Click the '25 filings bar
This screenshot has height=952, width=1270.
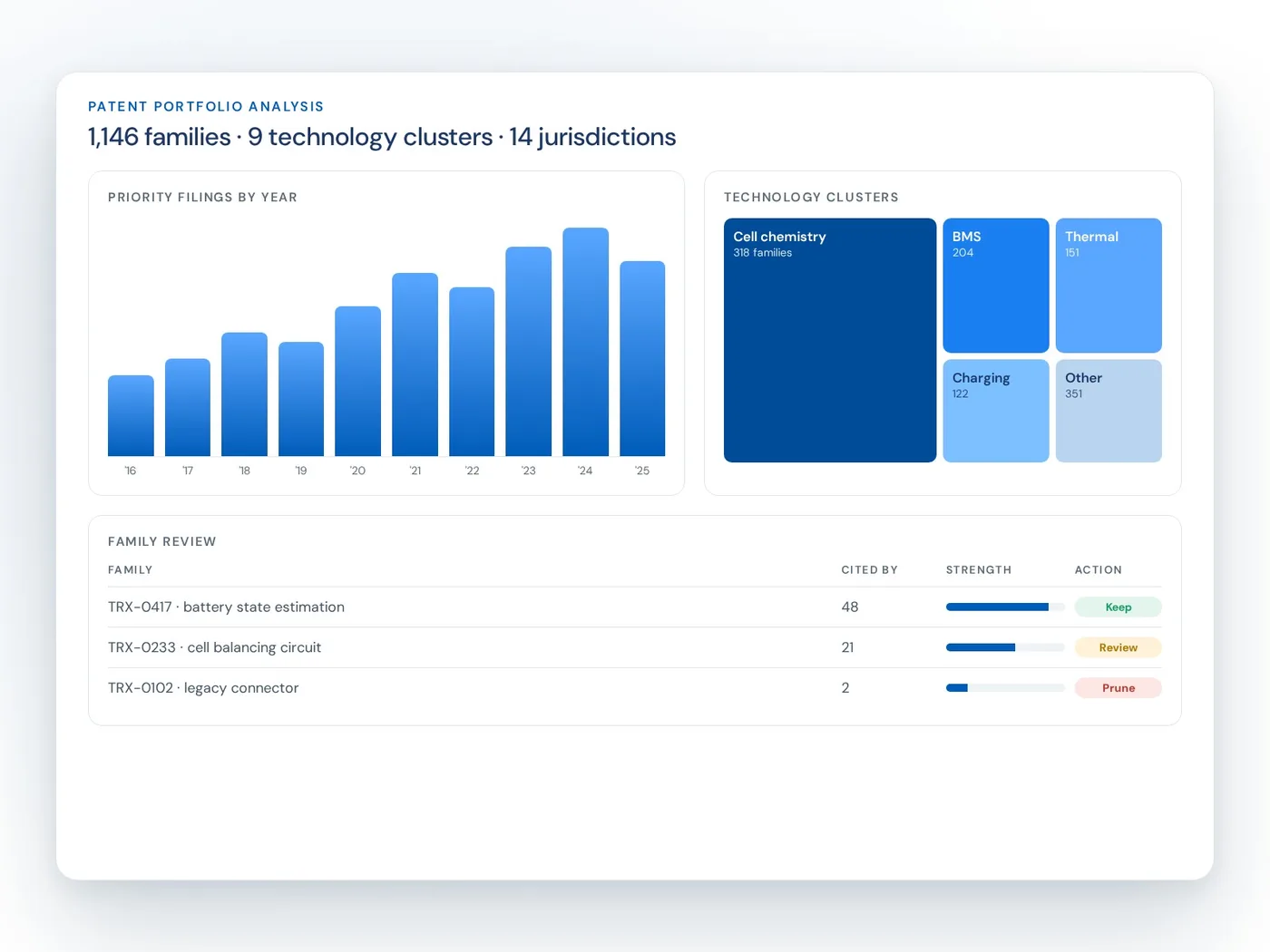pyautogui.click(x=642, y=359)
